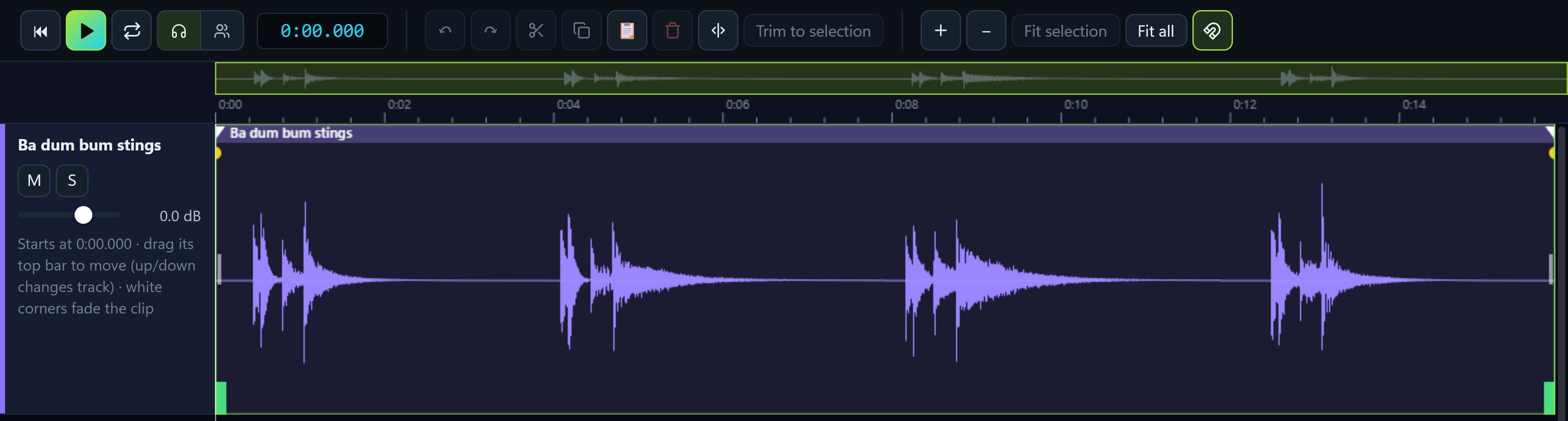Switch to the people/group mode icon
This screenshot has height=421, width=1568.
tap(222, 30)
